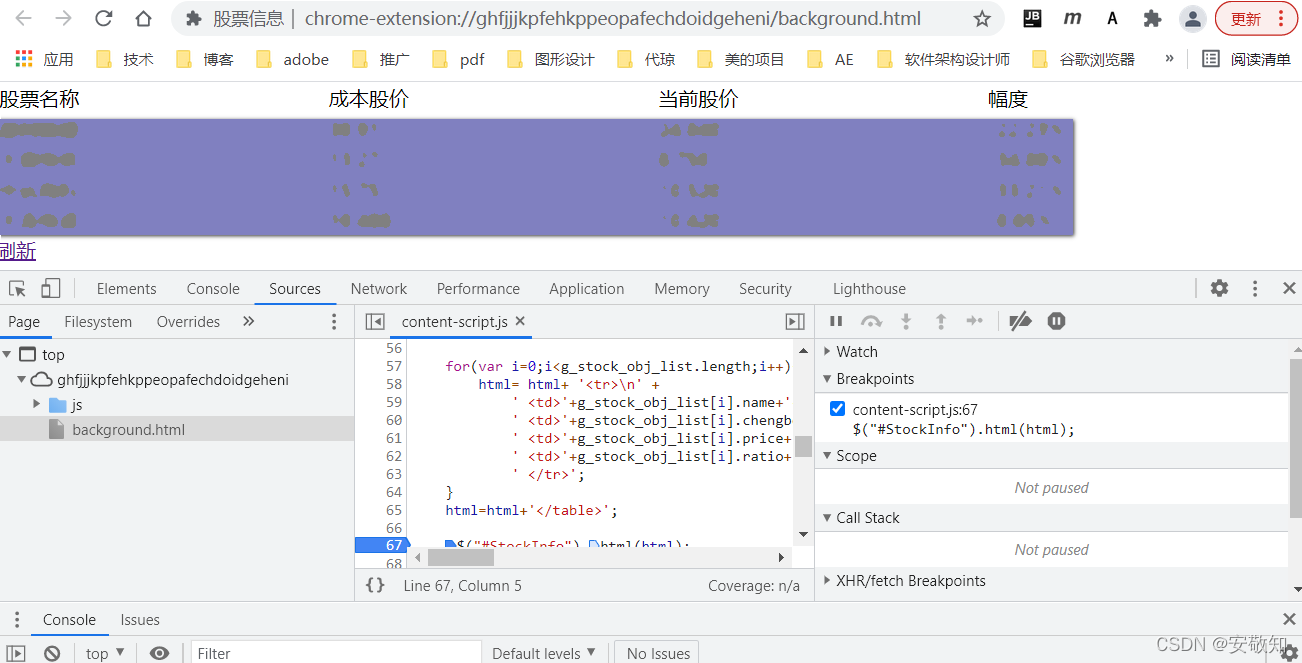Reload the page with refresh icon
This screenshot has height=663, width=1302.
103,18
